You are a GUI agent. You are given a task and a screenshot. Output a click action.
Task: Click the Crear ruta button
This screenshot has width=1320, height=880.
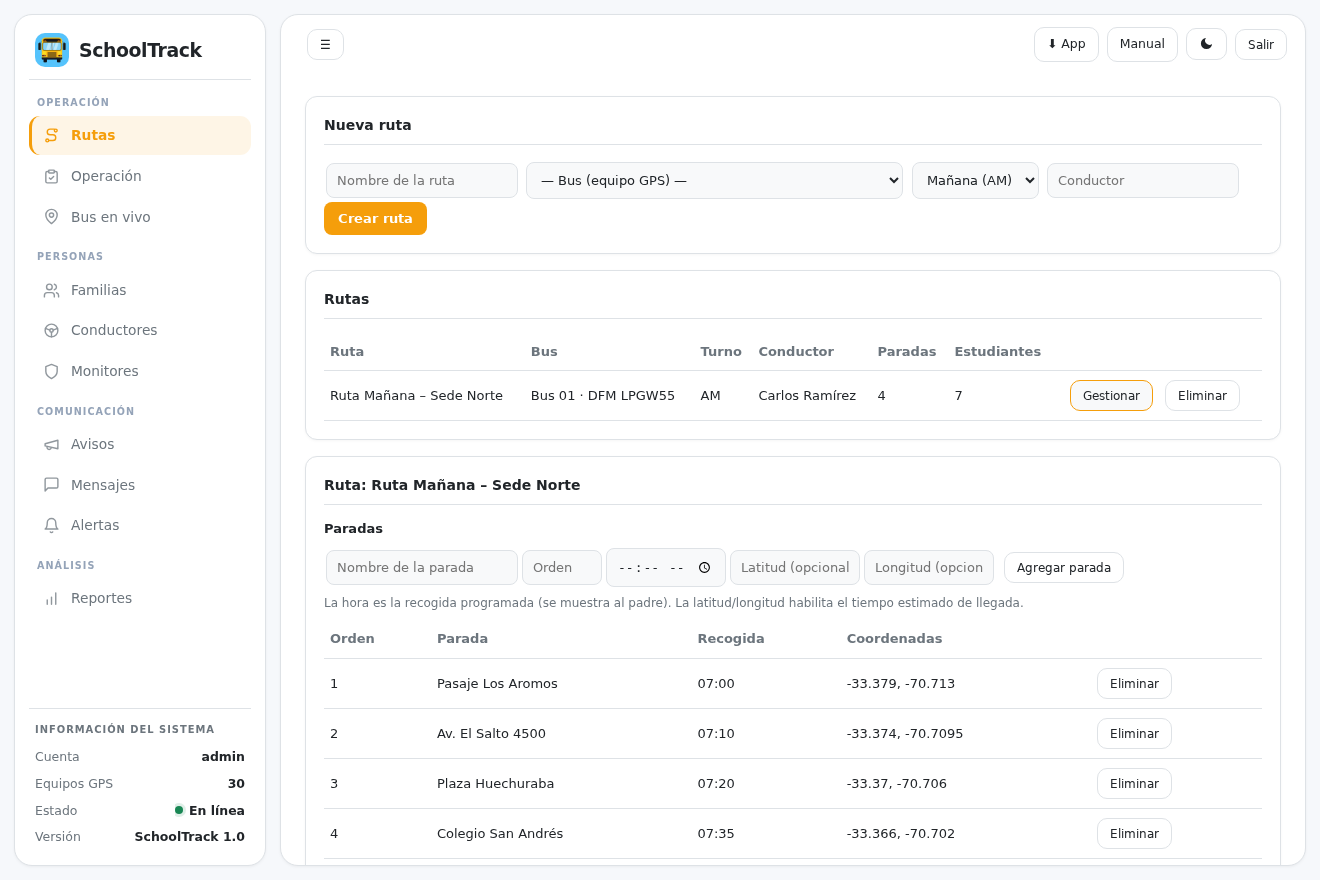(375, 219)
